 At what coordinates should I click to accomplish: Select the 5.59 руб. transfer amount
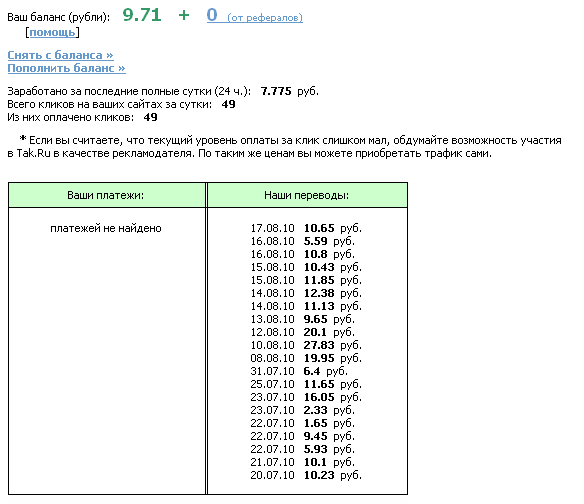pos(329,241)
